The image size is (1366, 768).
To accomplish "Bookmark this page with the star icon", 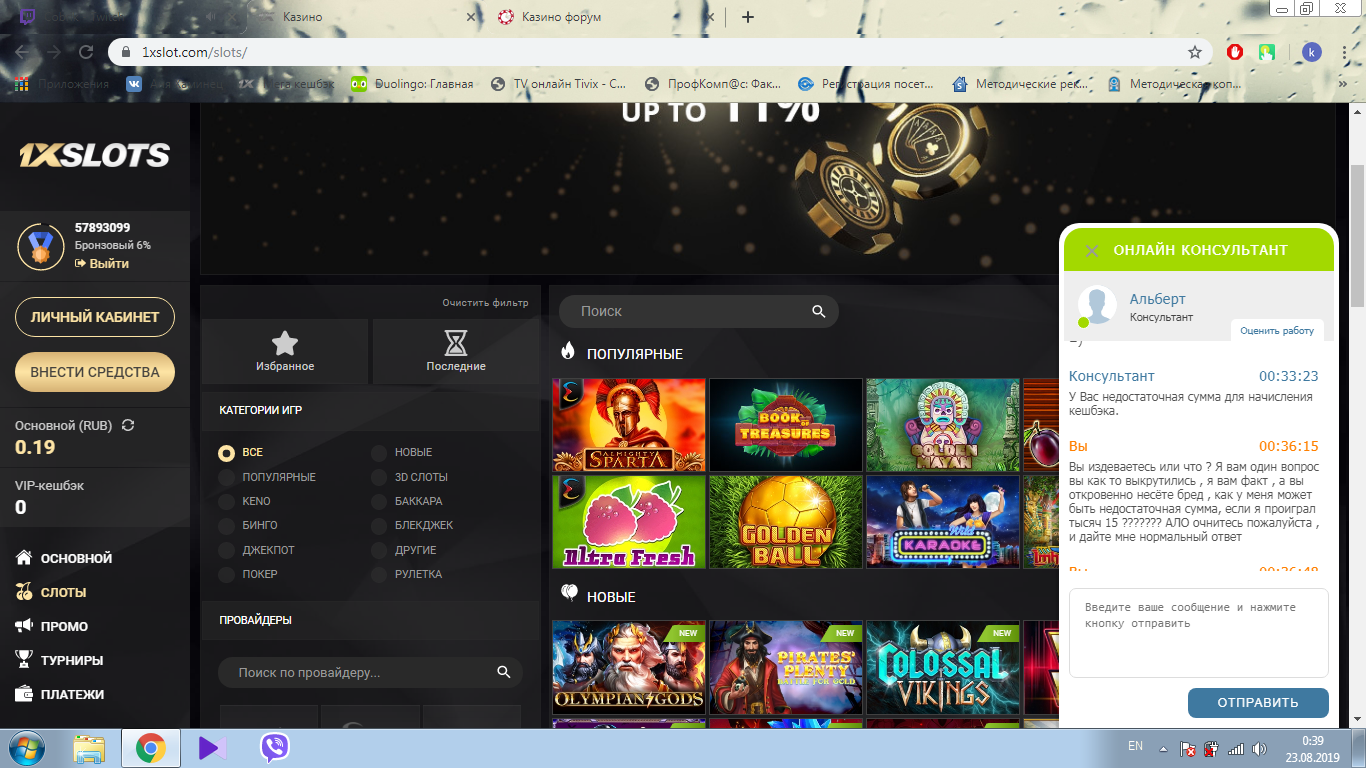I will click(1194, 52).
